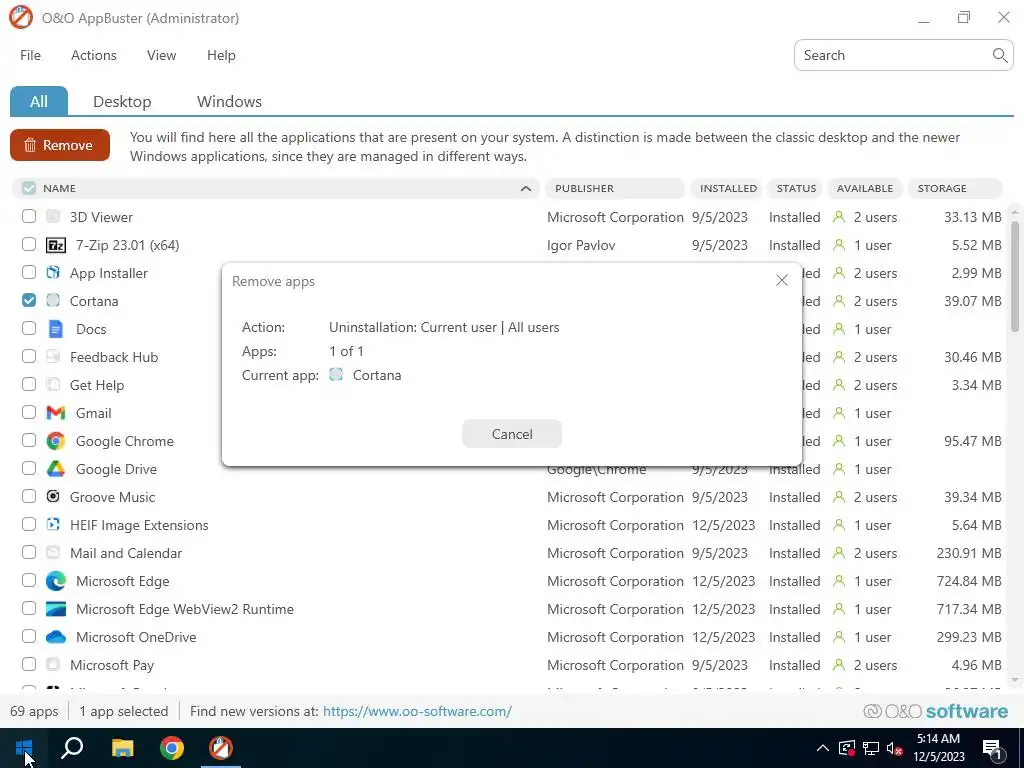Open taskbar search
Screen dimensions: 1024x768
pos(72,748)
